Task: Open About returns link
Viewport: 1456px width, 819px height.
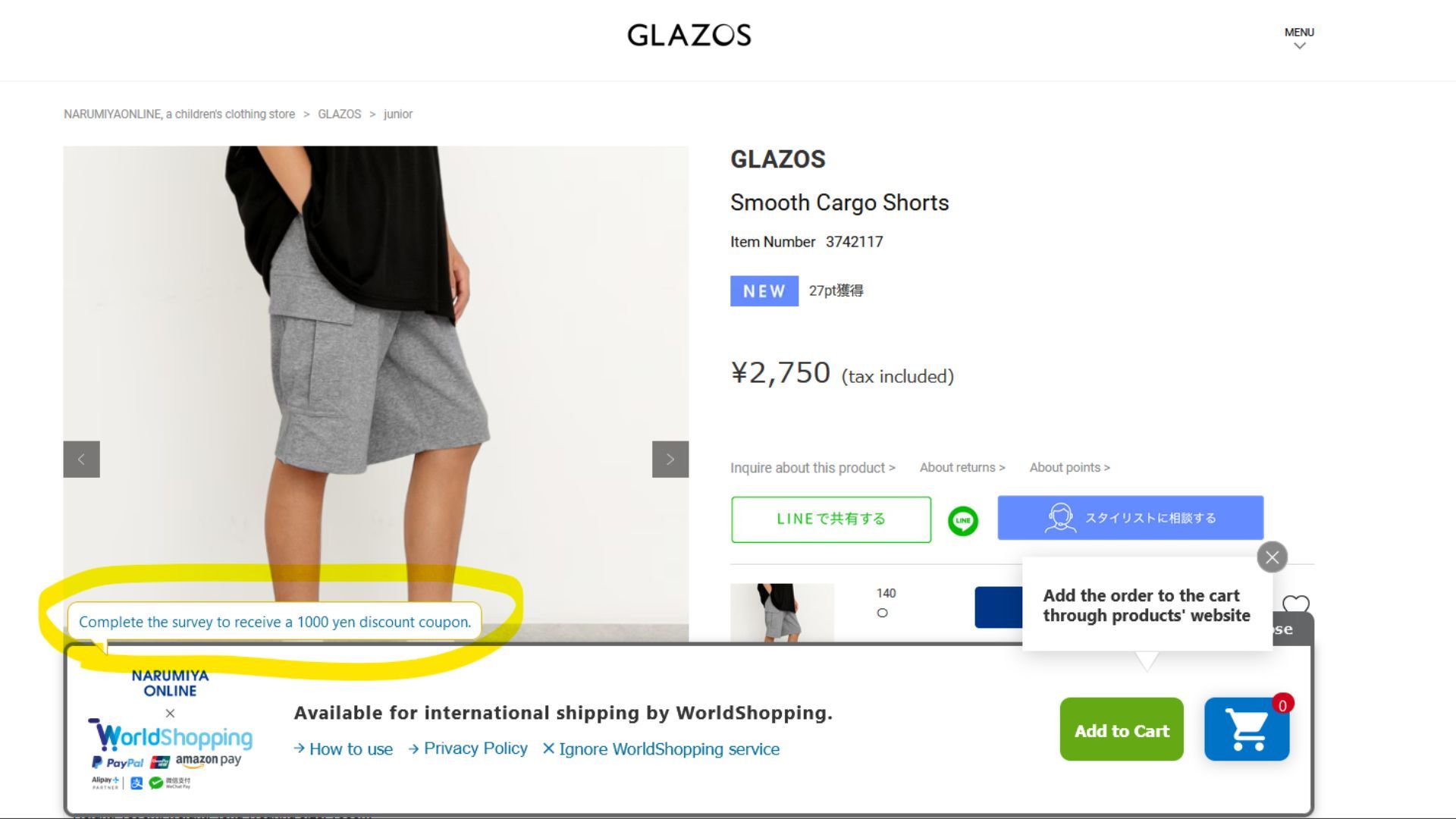Action: [x=962, y=468]
